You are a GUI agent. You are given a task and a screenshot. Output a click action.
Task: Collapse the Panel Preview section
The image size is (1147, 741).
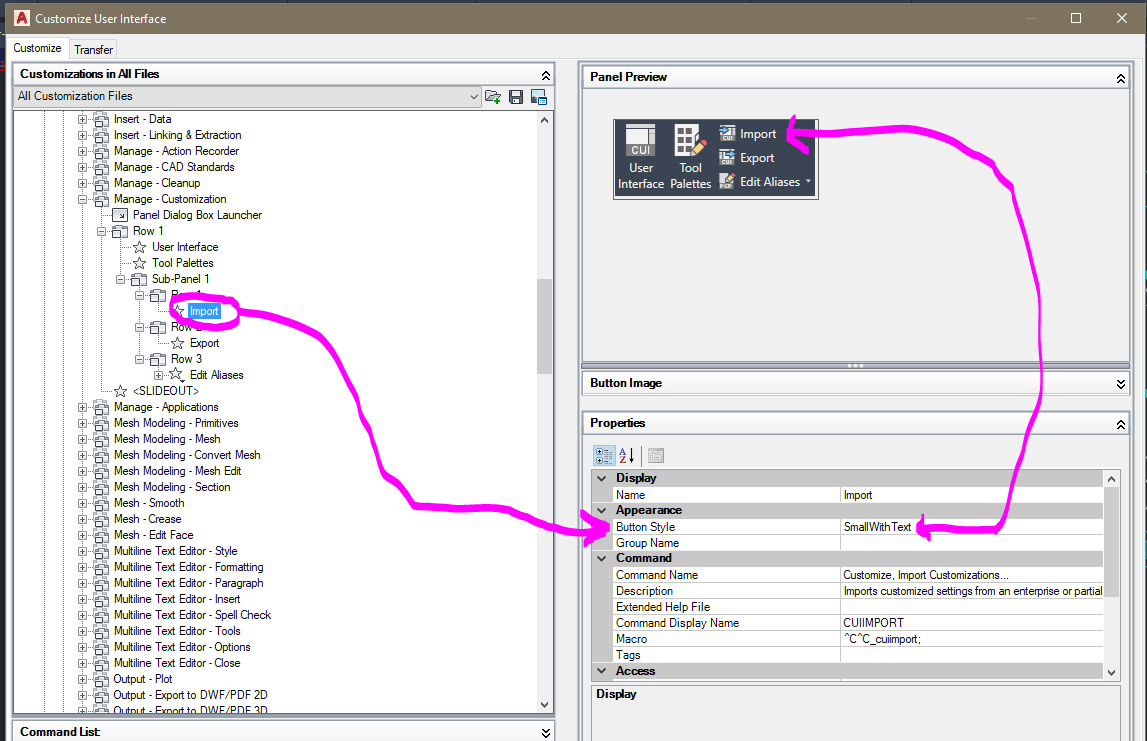[x=1120, y=77]
